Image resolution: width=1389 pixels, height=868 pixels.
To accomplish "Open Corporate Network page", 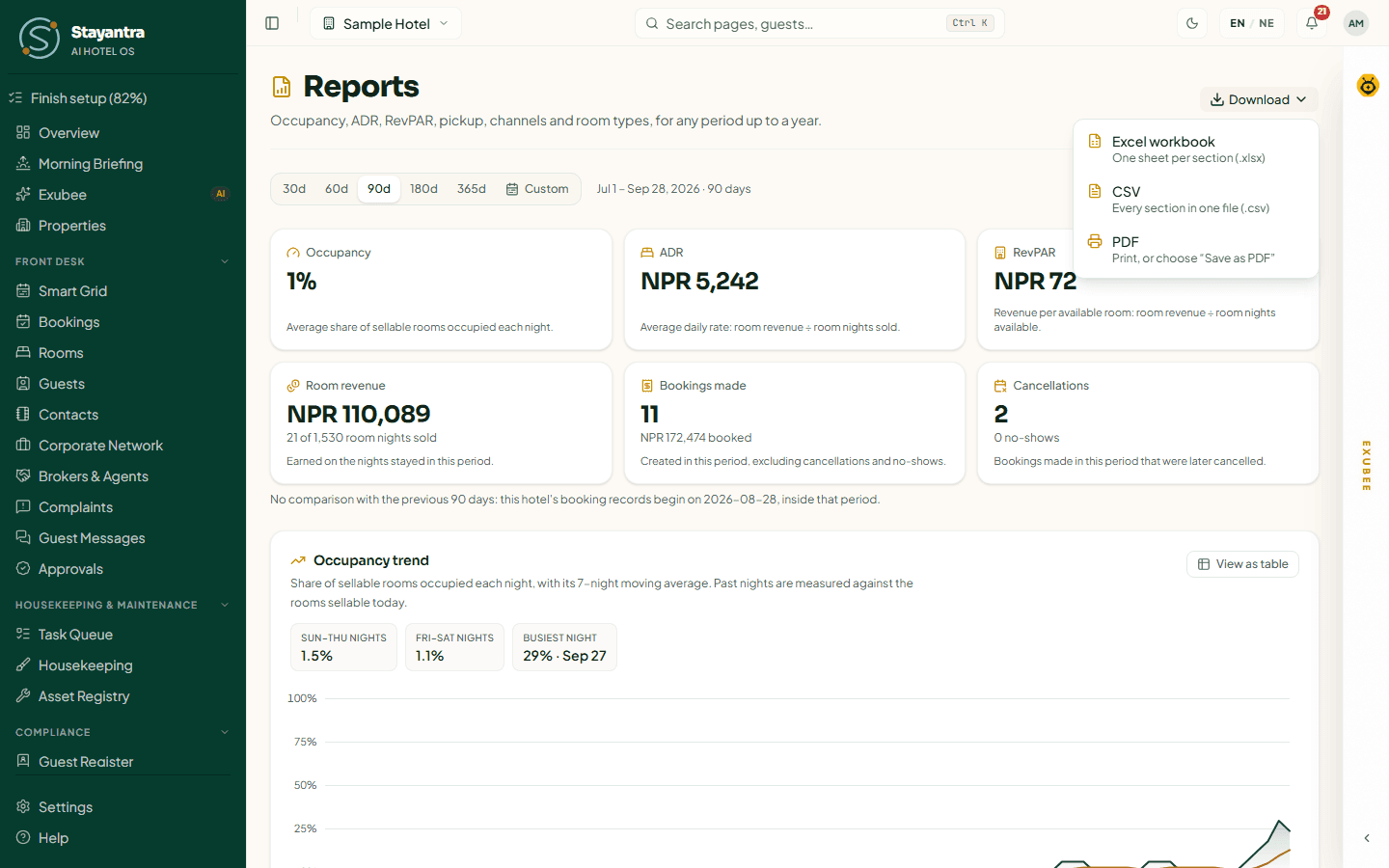I will pyautogui.click(x=123, y=446).
